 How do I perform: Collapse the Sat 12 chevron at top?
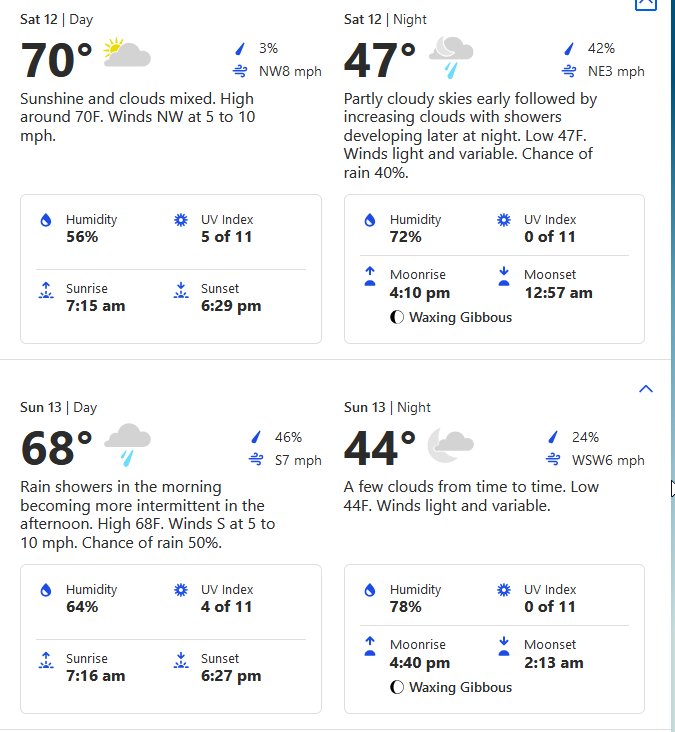point(646,4)
